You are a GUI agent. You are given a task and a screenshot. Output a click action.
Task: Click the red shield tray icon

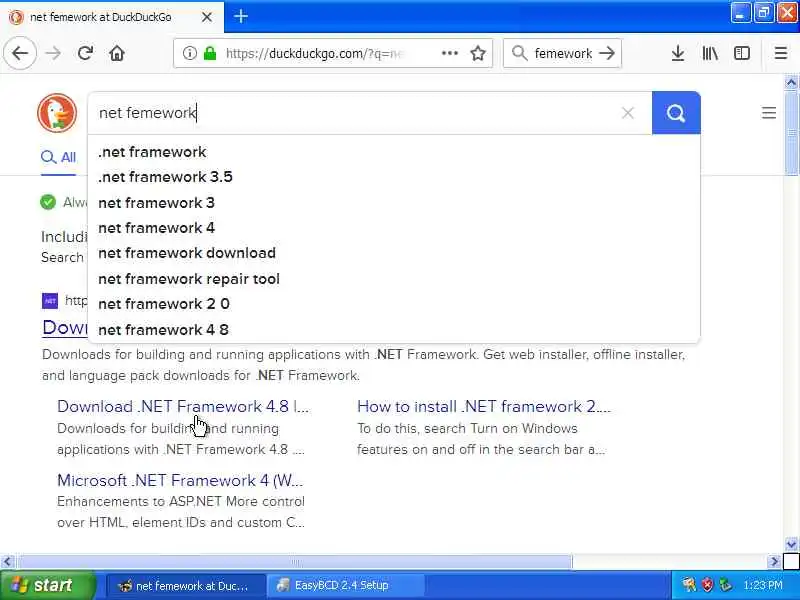point(707,585)
